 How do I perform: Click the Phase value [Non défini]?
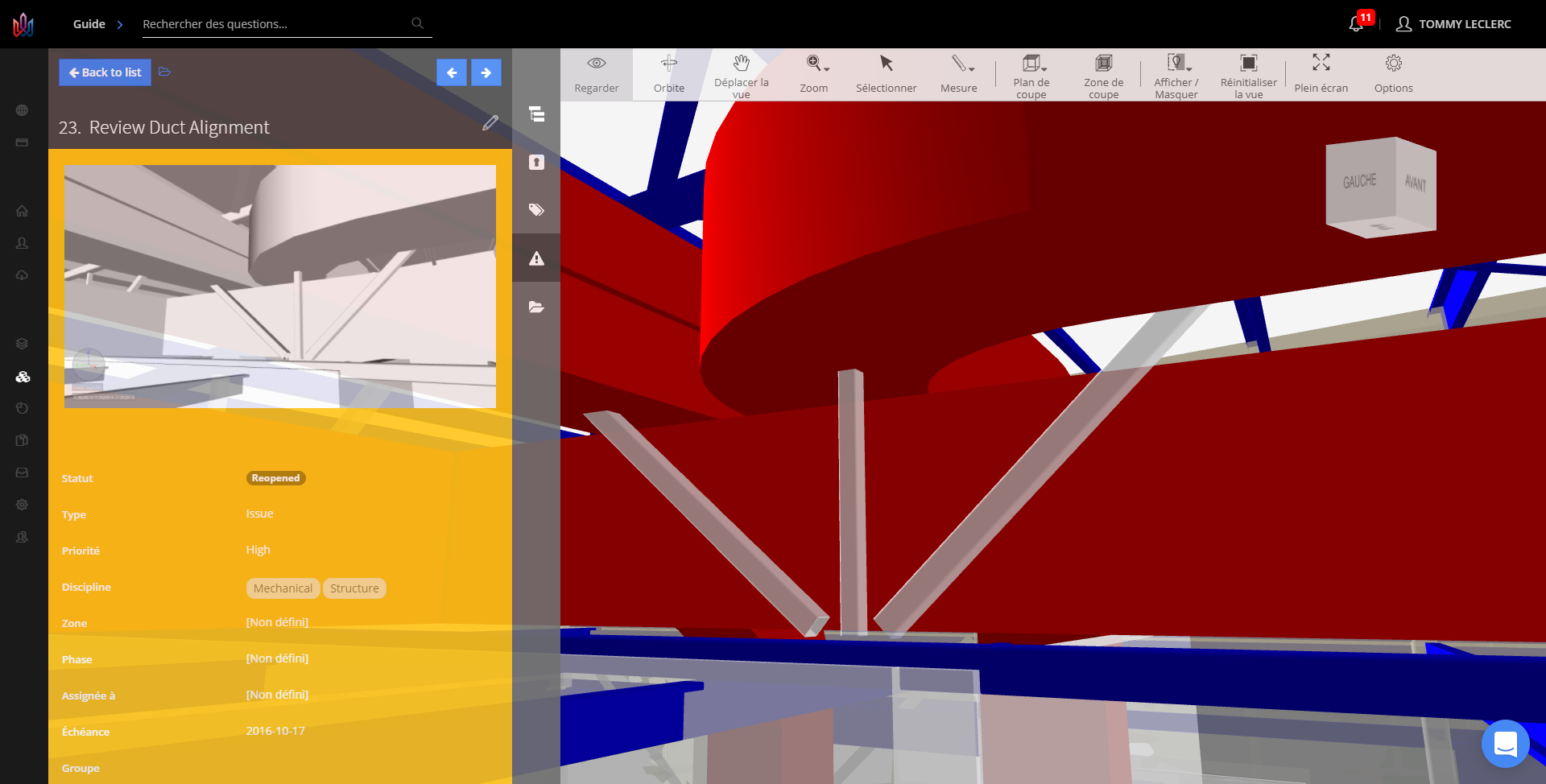tap(277, 658)
